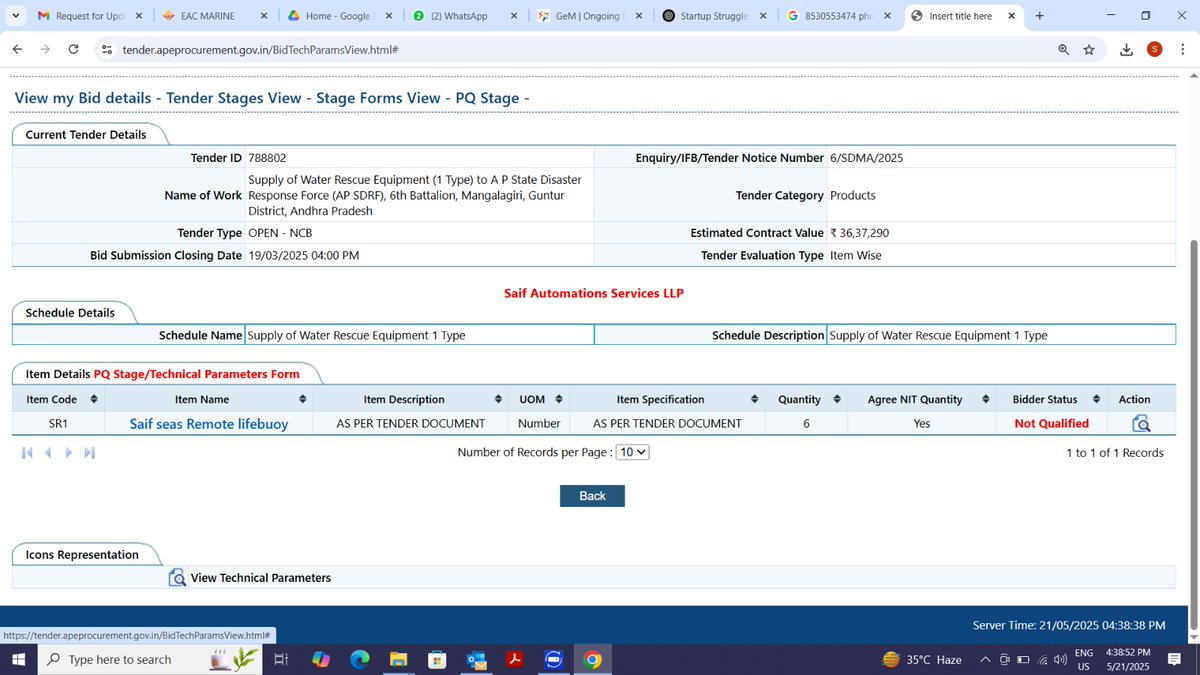
Task: Open the zoom magnifier in address bar
Action: (x=1064, y=49)
